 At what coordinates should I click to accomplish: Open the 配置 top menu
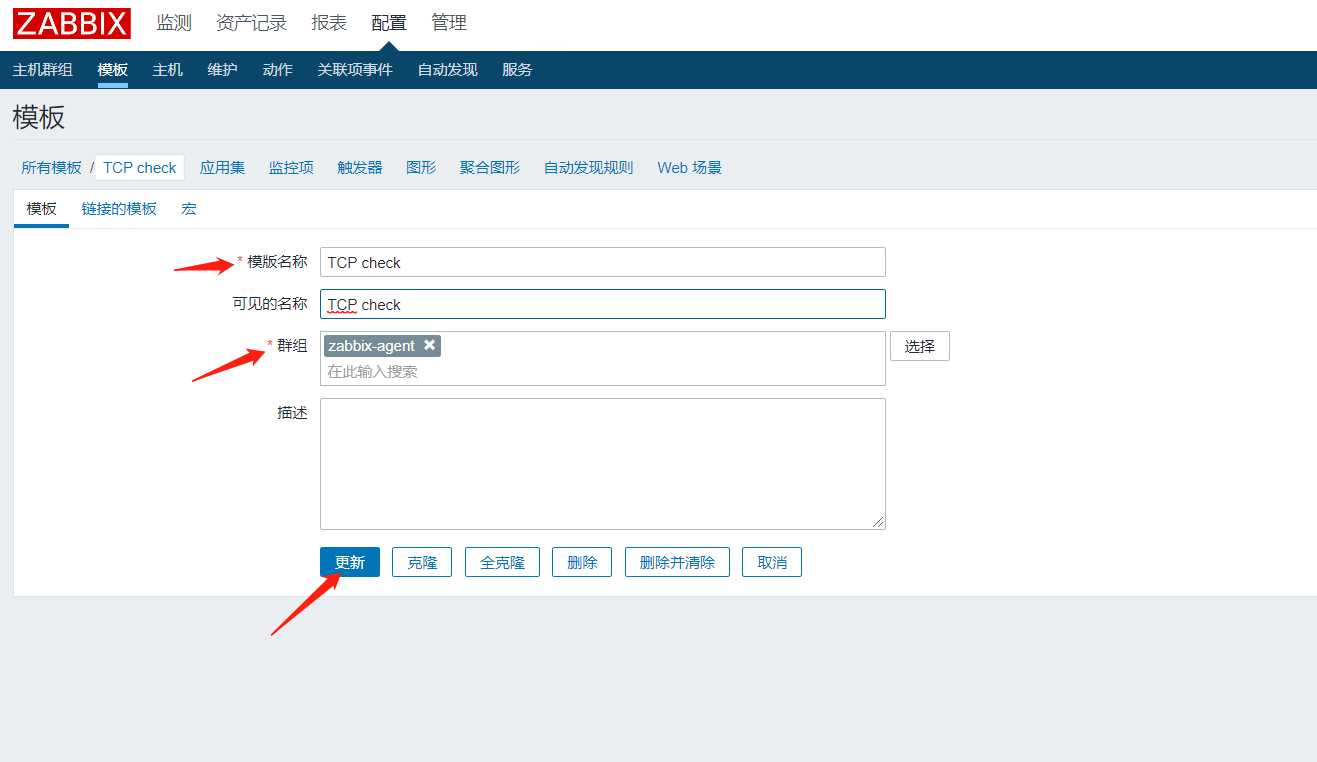pos(389,23)
